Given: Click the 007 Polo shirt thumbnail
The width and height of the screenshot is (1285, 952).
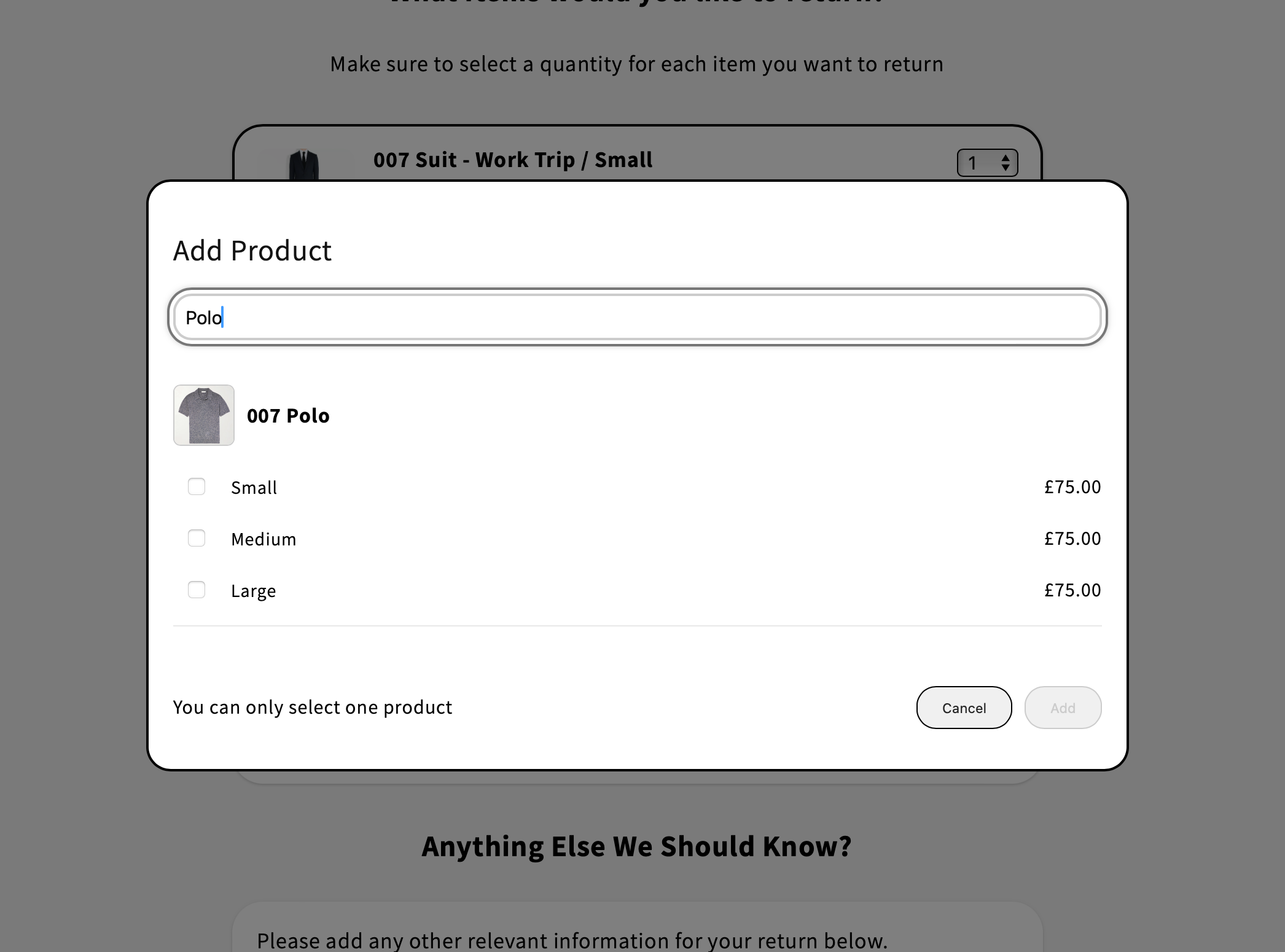Looking at the screenshot, I should click(x=204, y=415).
